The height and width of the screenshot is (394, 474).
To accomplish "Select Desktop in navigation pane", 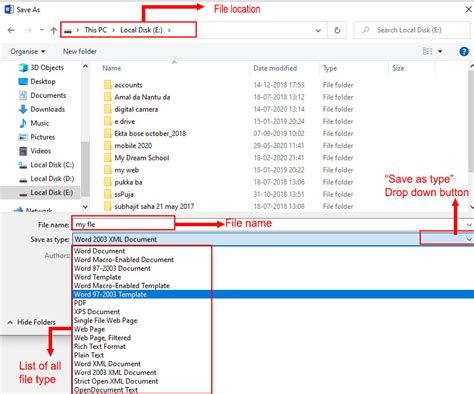I will pos(37,82).
